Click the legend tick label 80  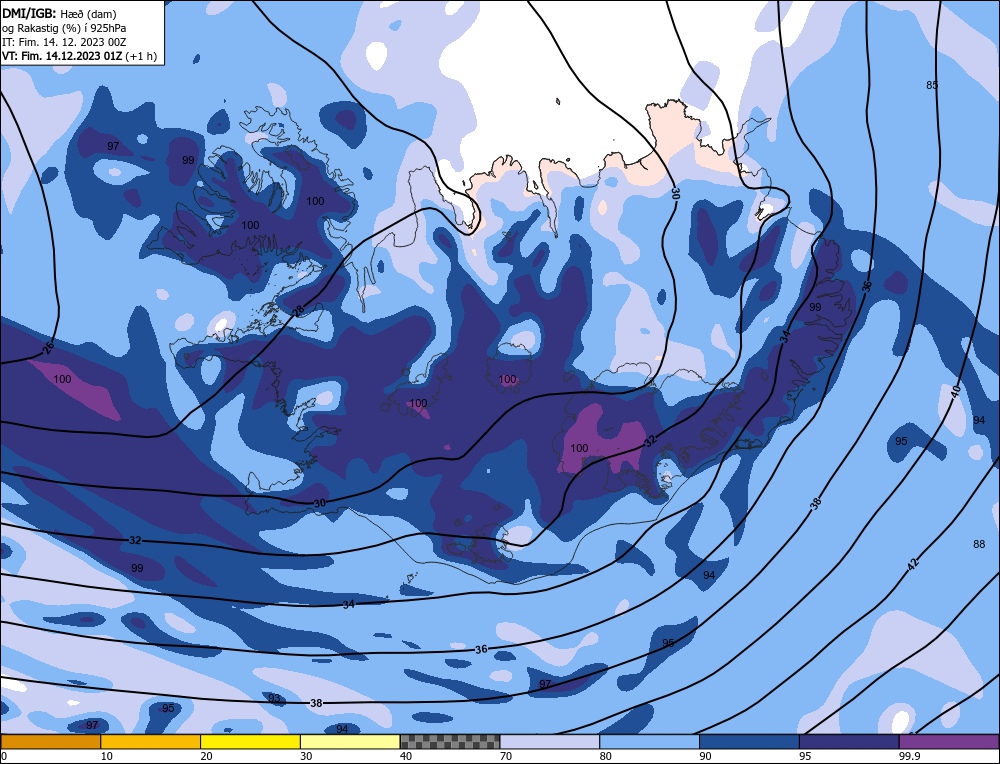click(605, 756)
